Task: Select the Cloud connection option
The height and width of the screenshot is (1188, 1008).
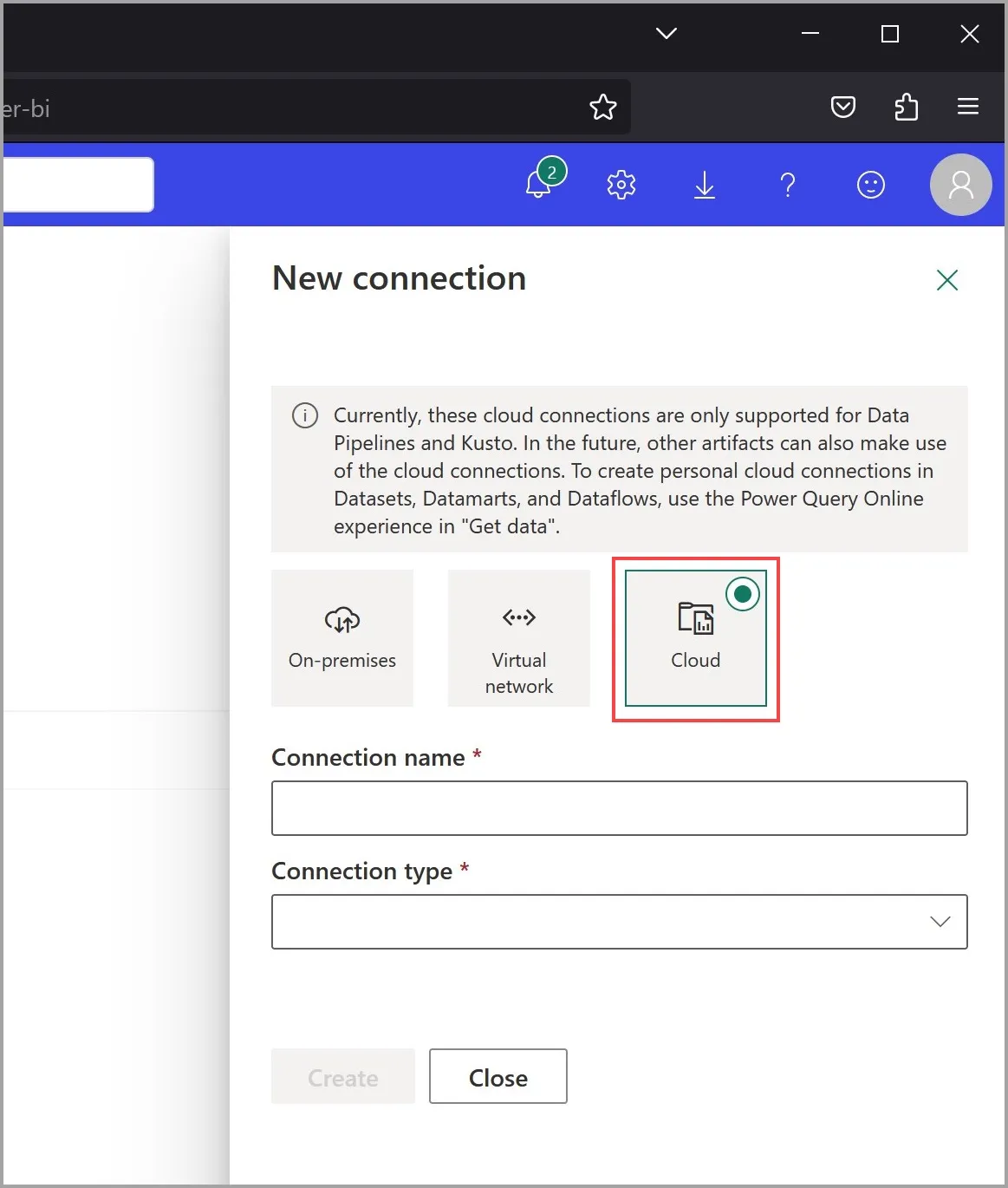Action: 695,638
